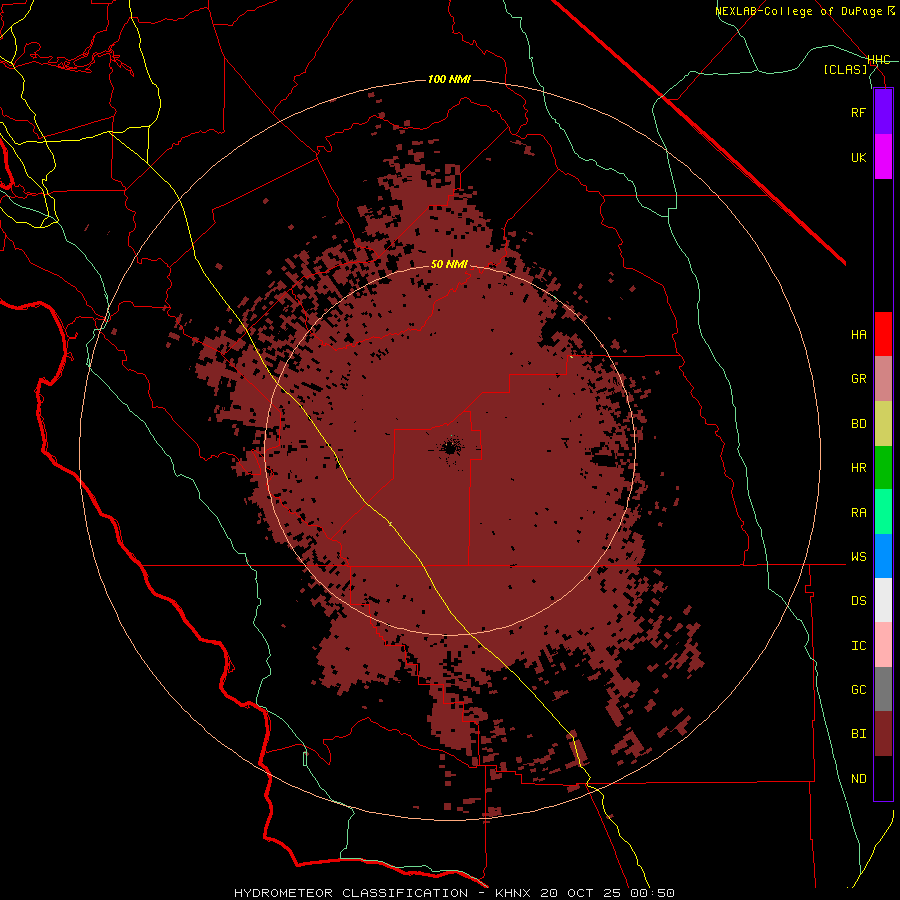Screen dimensions: 900x900
Task: Click the DS white legend swatch
Action: click(x=883, y=600)
